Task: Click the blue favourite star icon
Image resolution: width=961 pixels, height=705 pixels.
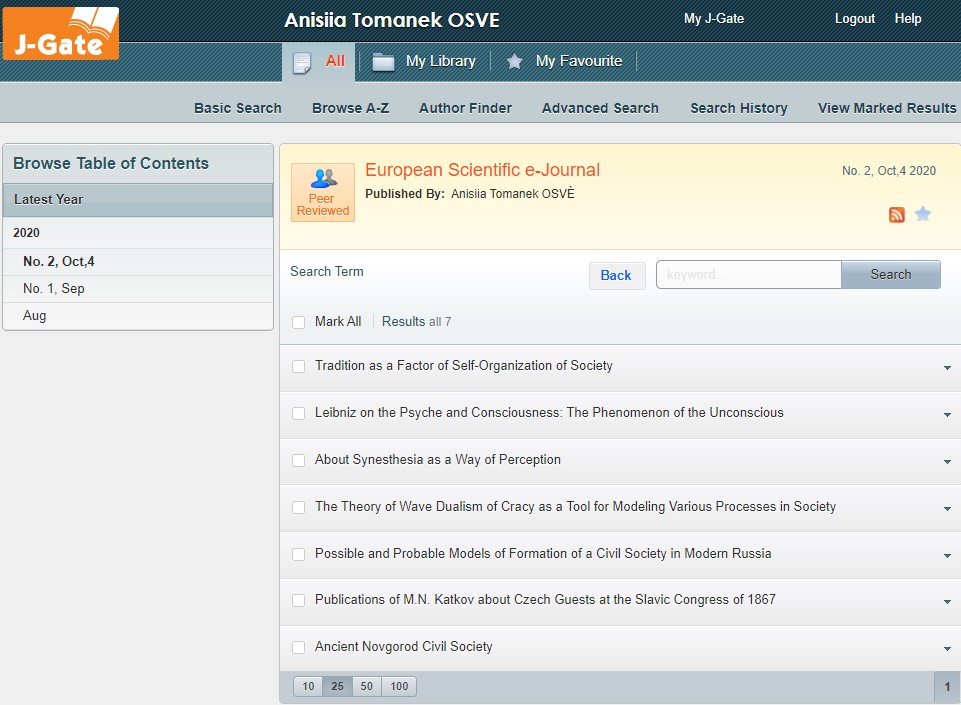Action: 923,214
